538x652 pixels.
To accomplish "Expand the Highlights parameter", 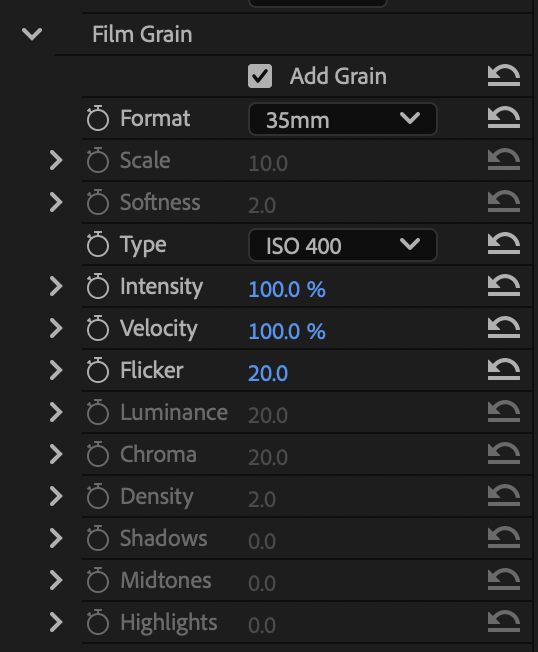I will (56, 622).
